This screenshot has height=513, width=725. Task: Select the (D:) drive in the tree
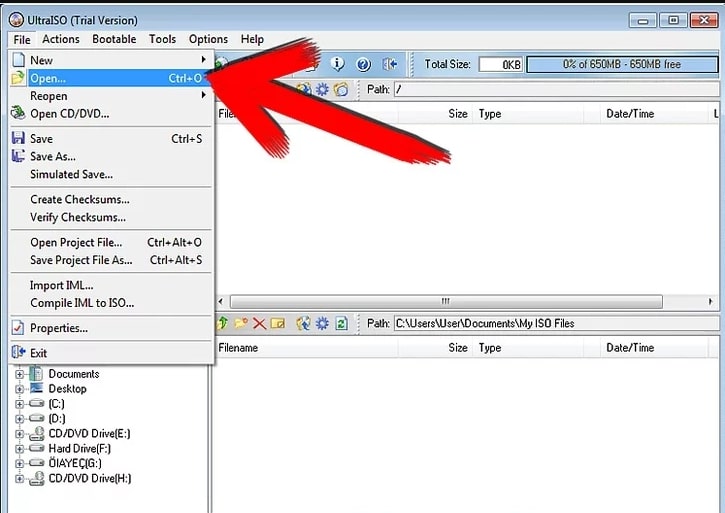coord(57,419)
